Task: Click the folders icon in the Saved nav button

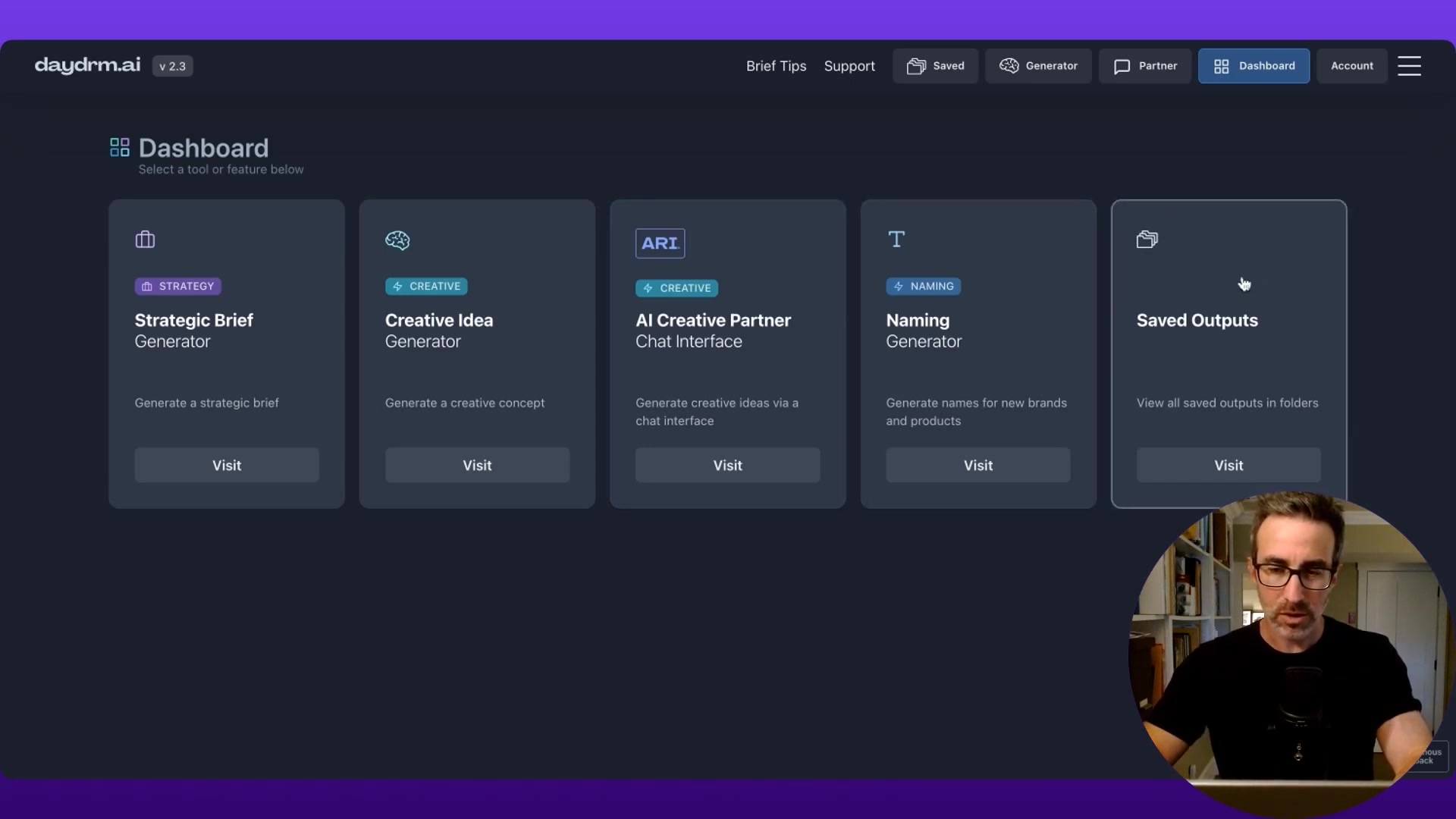Action: (916, 66)
